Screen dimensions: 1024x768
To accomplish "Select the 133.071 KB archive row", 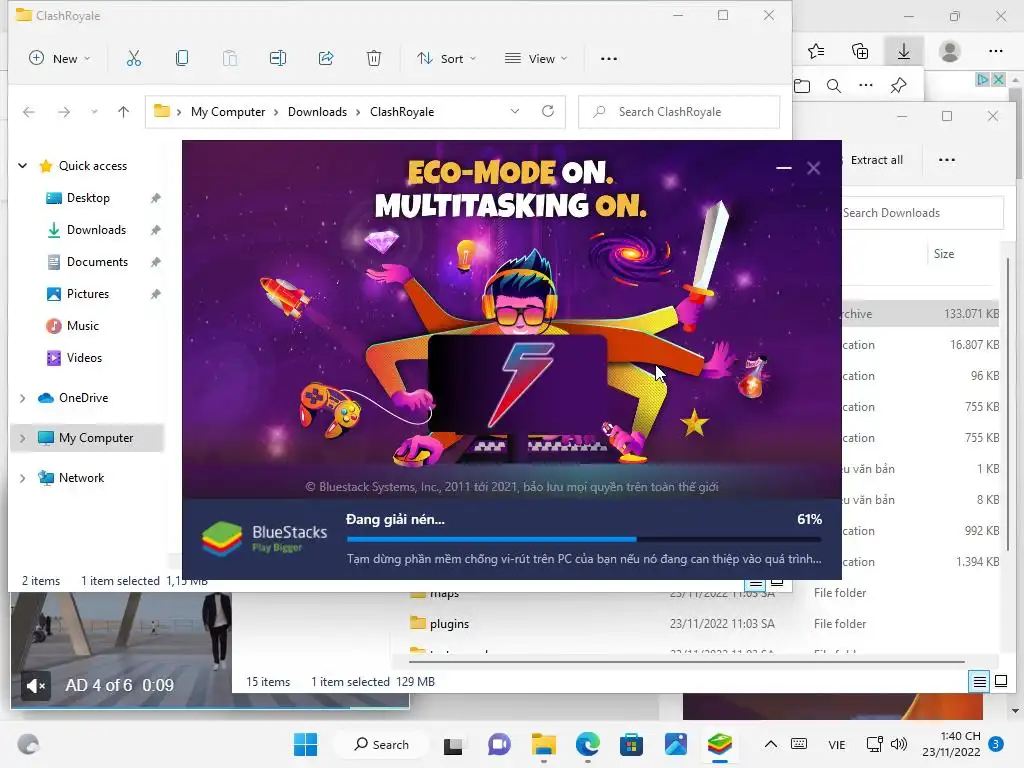I will tap(921, 314).
